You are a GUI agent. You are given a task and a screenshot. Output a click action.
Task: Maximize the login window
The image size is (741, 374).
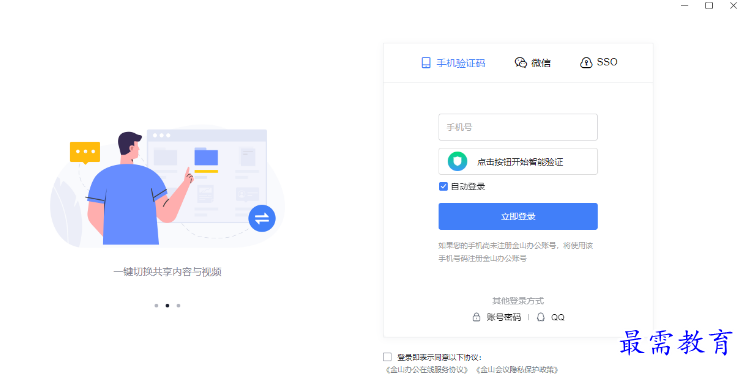coord(709,6)
